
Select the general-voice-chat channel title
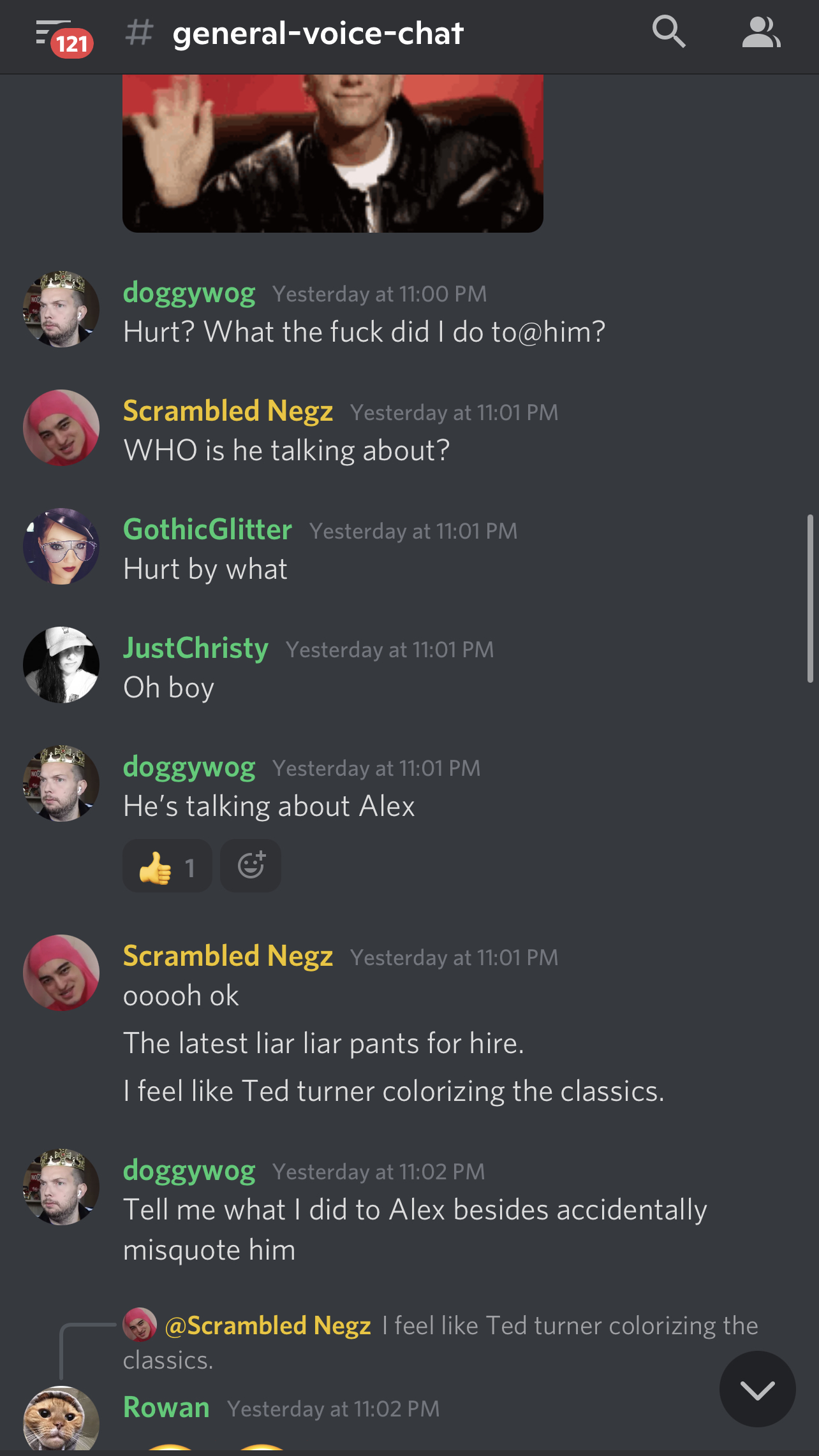click(x=318, y=33)
